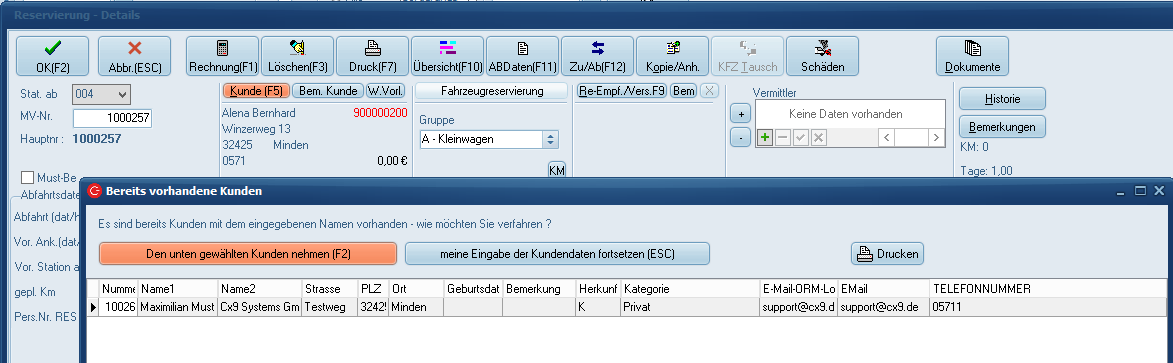Click page field between Vermittler navigator arrows

[911, 138]
